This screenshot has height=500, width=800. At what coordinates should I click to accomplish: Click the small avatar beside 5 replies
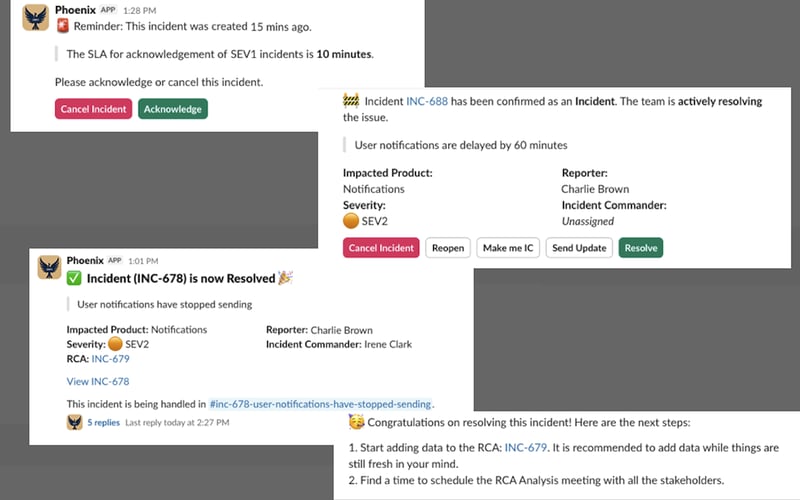coord(74,423)
